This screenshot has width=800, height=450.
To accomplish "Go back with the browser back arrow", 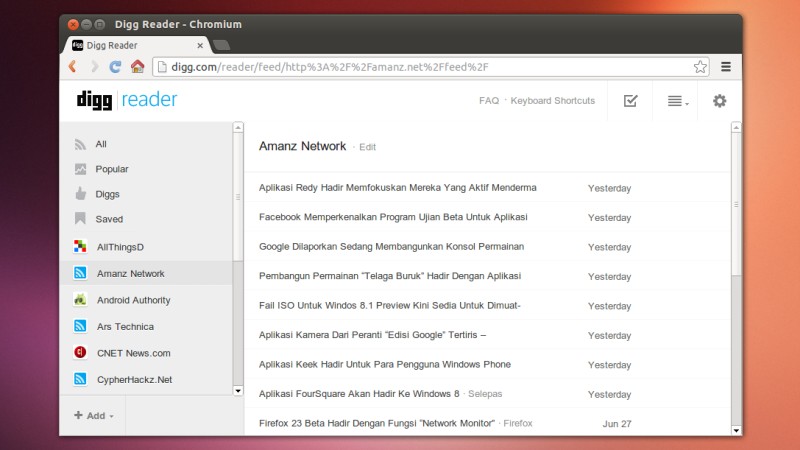I will 73,66.
